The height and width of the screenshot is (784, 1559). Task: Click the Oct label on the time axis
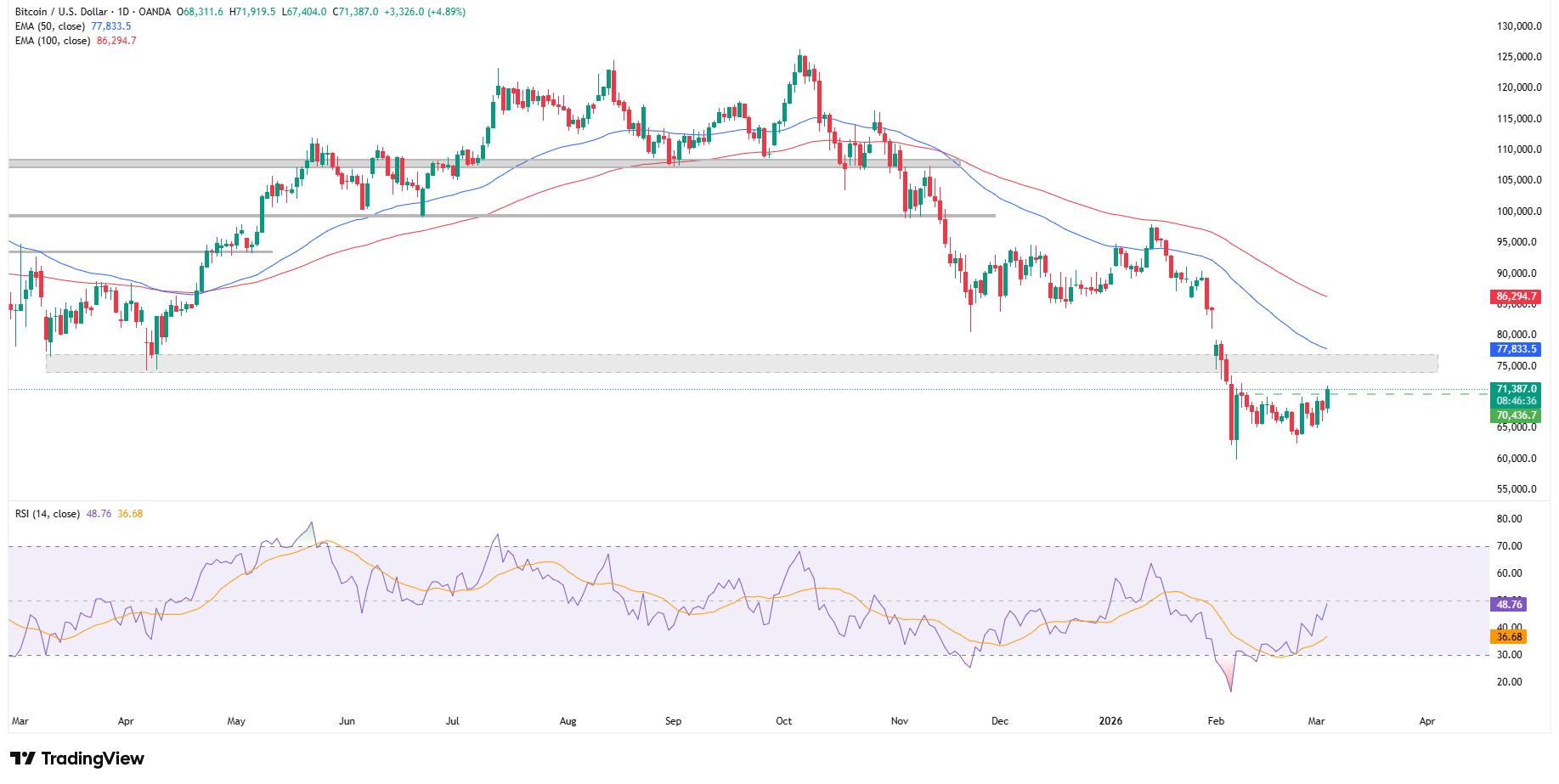783,721
